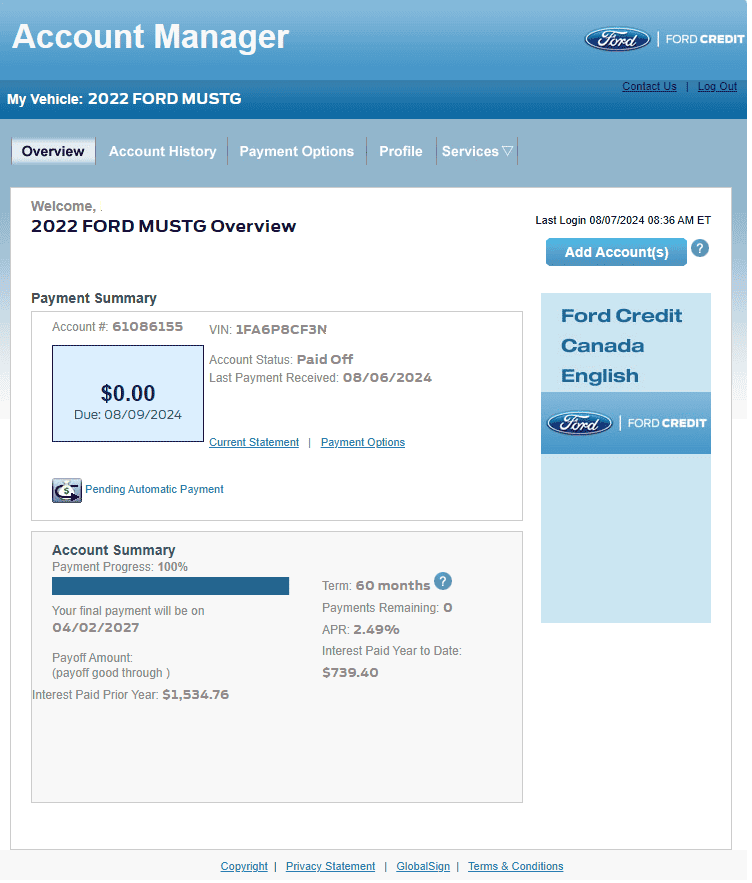Click the account number 61086155
The image size is (752, 883).
point(148,328)
